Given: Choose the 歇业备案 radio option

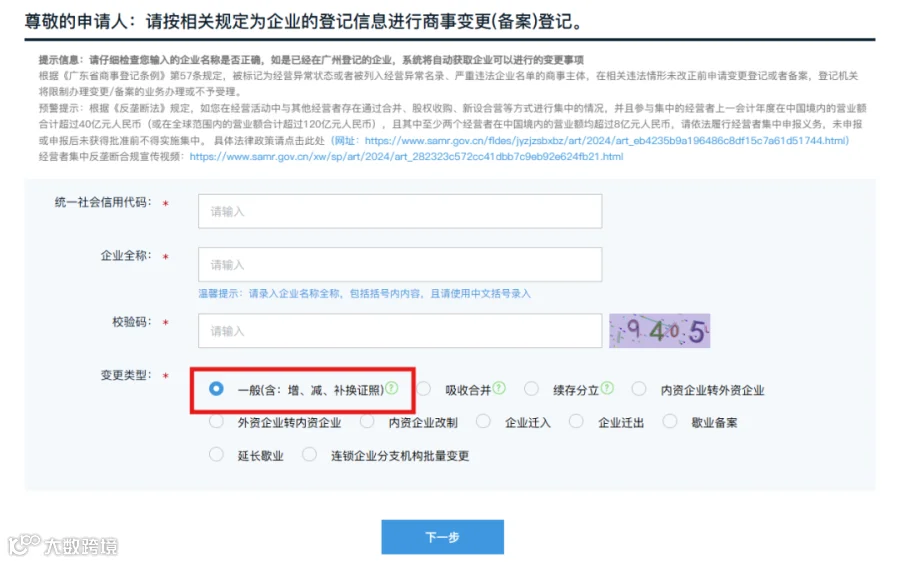Looking at the screenshot, I should [x=670, y=422].
